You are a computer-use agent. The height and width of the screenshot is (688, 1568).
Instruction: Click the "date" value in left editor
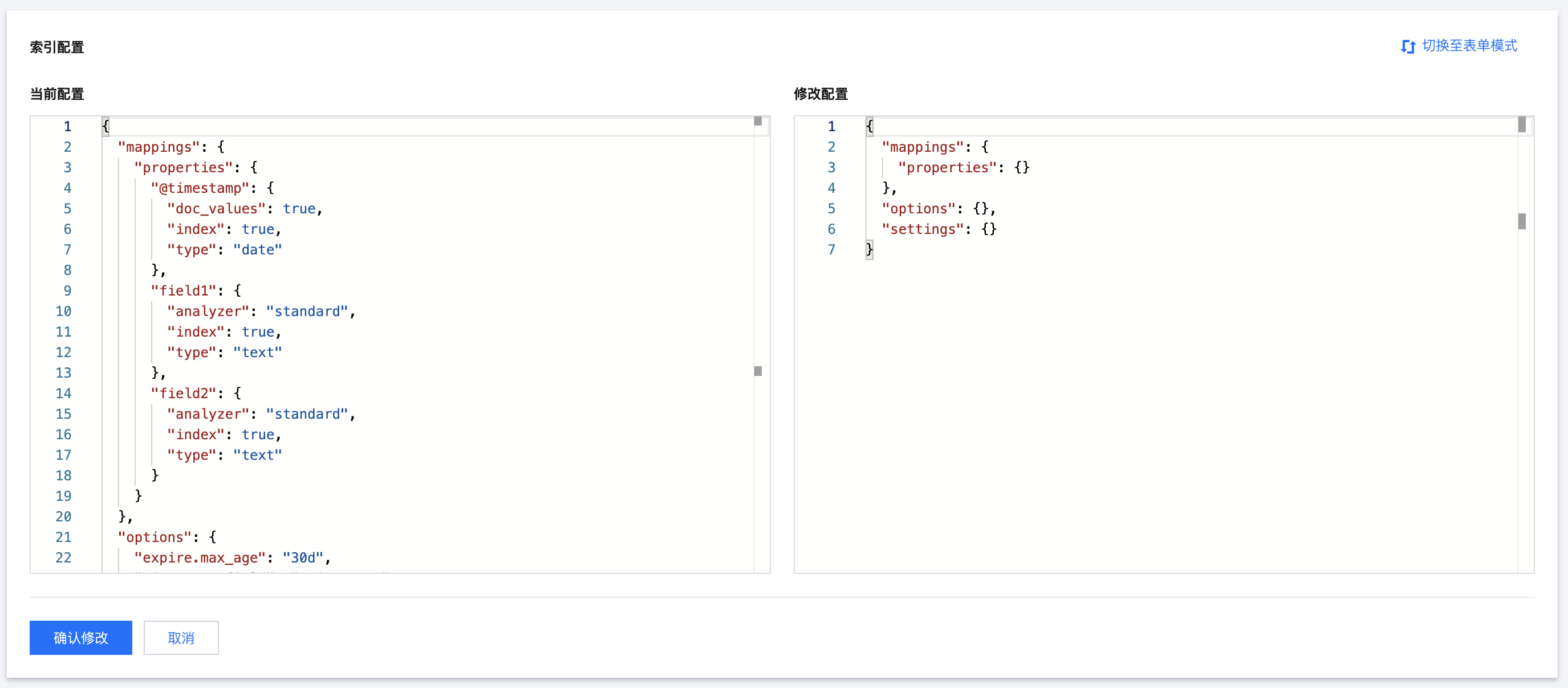tap(257, 250)
